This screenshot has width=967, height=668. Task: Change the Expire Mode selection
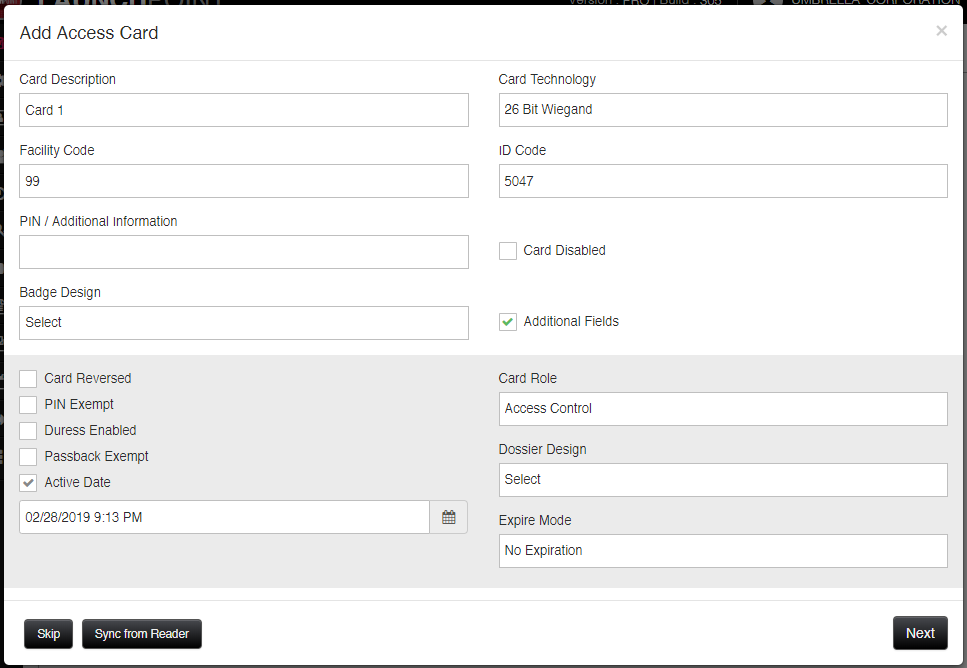(722, 551)
